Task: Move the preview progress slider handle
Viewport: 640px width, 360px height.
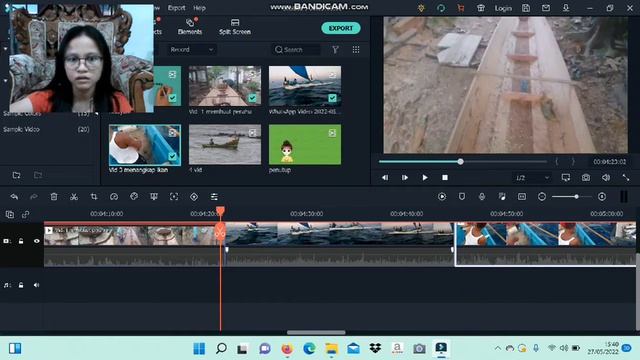Action: (460, 162)
